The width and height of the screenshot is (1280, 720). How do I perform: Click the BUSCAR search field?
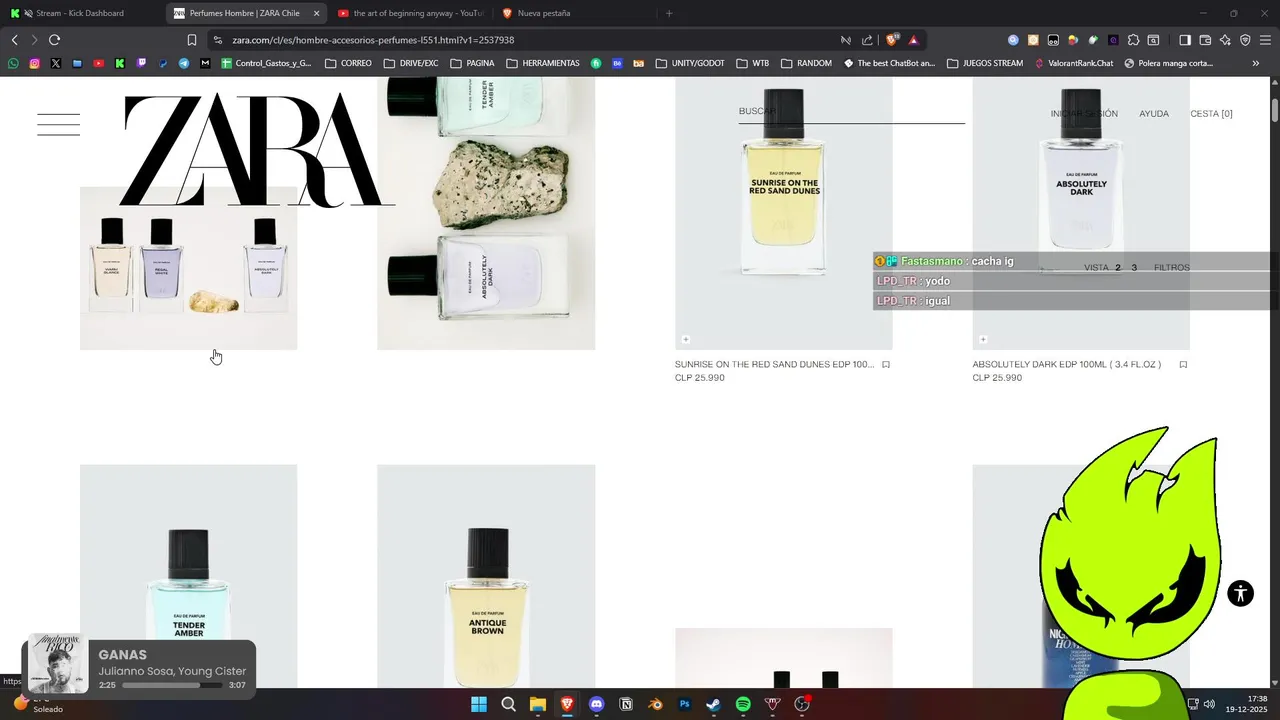(x=852, y=112)
